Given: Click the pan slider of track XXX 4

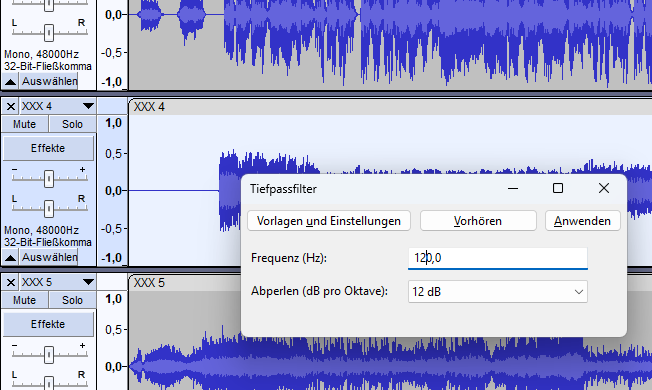Looking at the screenshot, I should click(x=49, y=208).
